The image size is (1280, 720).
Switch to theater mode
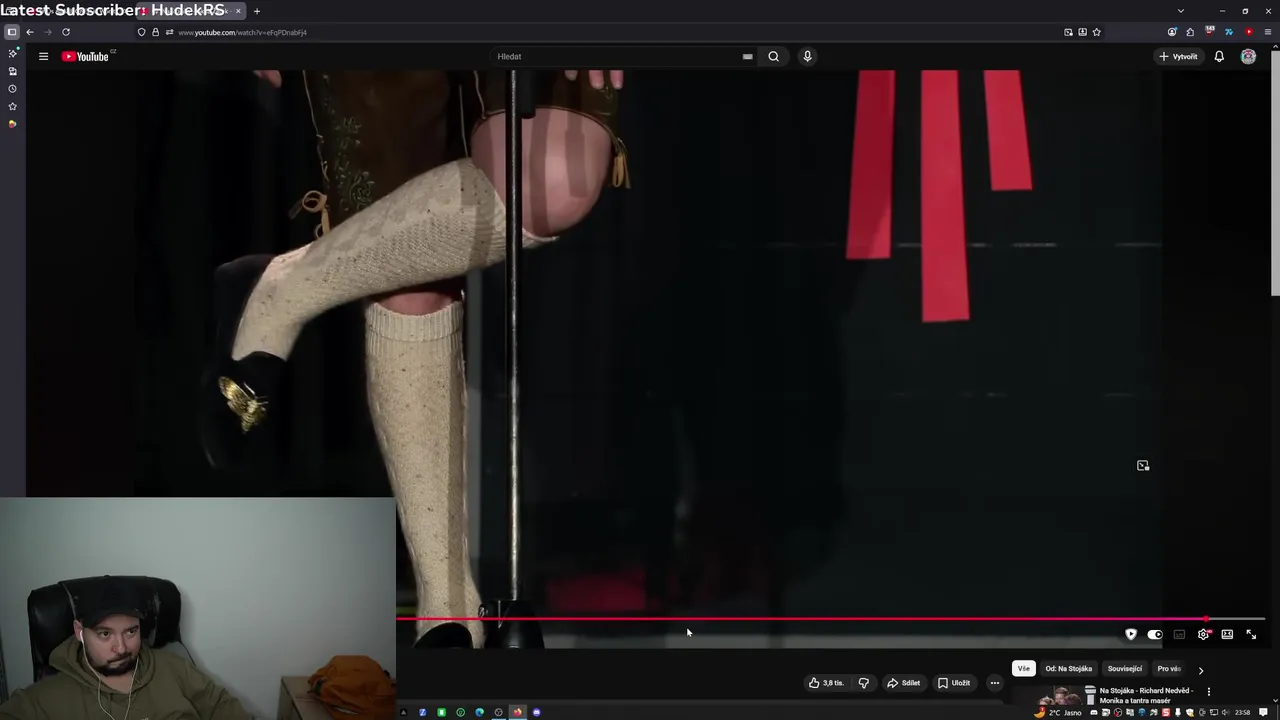click(1227, 634)
